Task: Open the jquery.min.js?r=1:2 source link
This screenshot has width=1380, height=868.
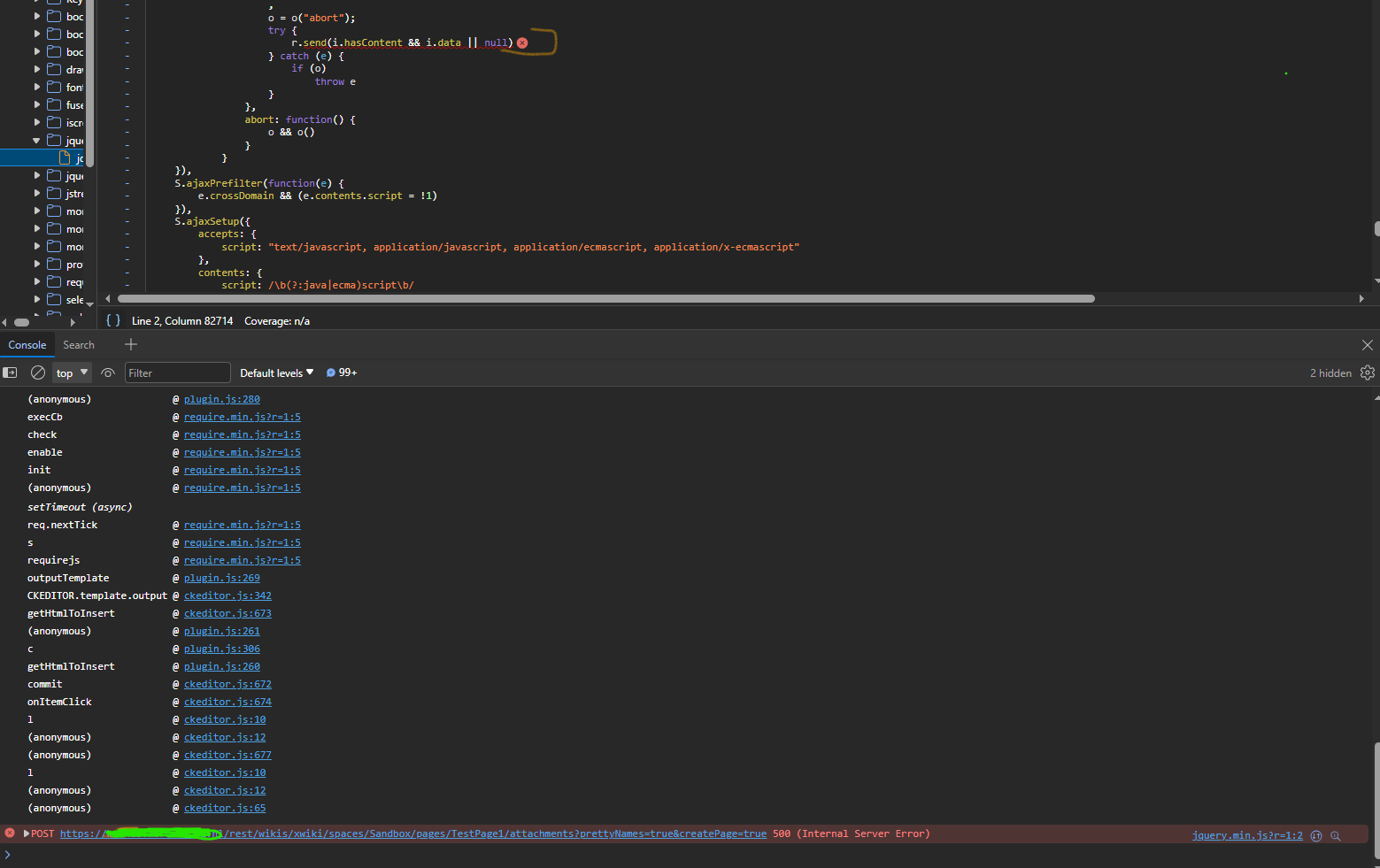Action: [x=1247, y=835]
